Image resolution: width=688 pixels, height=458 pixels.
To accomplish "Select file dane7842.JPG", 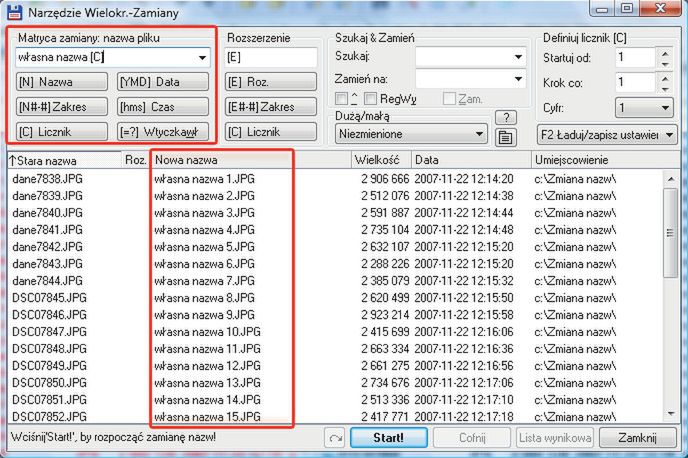I will (x=47, y=247).
